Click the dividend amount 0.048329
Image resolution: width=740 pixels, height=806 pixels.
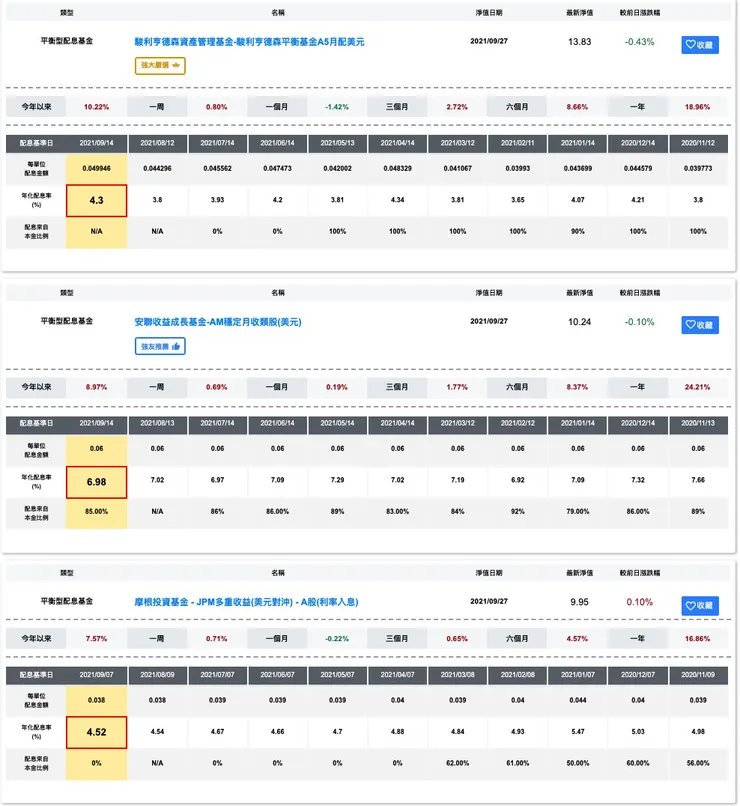point(397,168)
